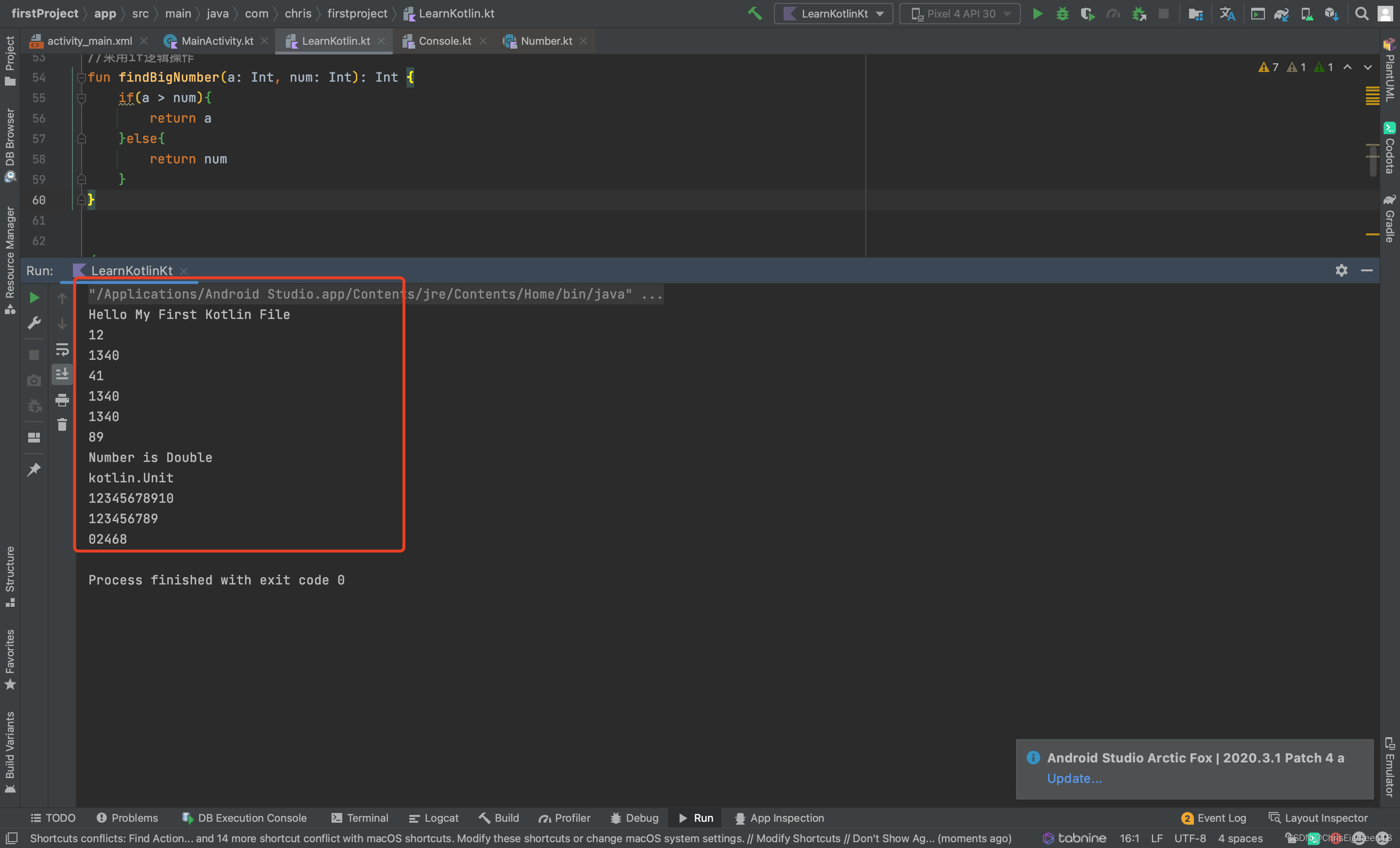Image resolution: width=1400 pixels, height=848 pixels.
Task: Open App Inspection tool button
Action: 780,817
